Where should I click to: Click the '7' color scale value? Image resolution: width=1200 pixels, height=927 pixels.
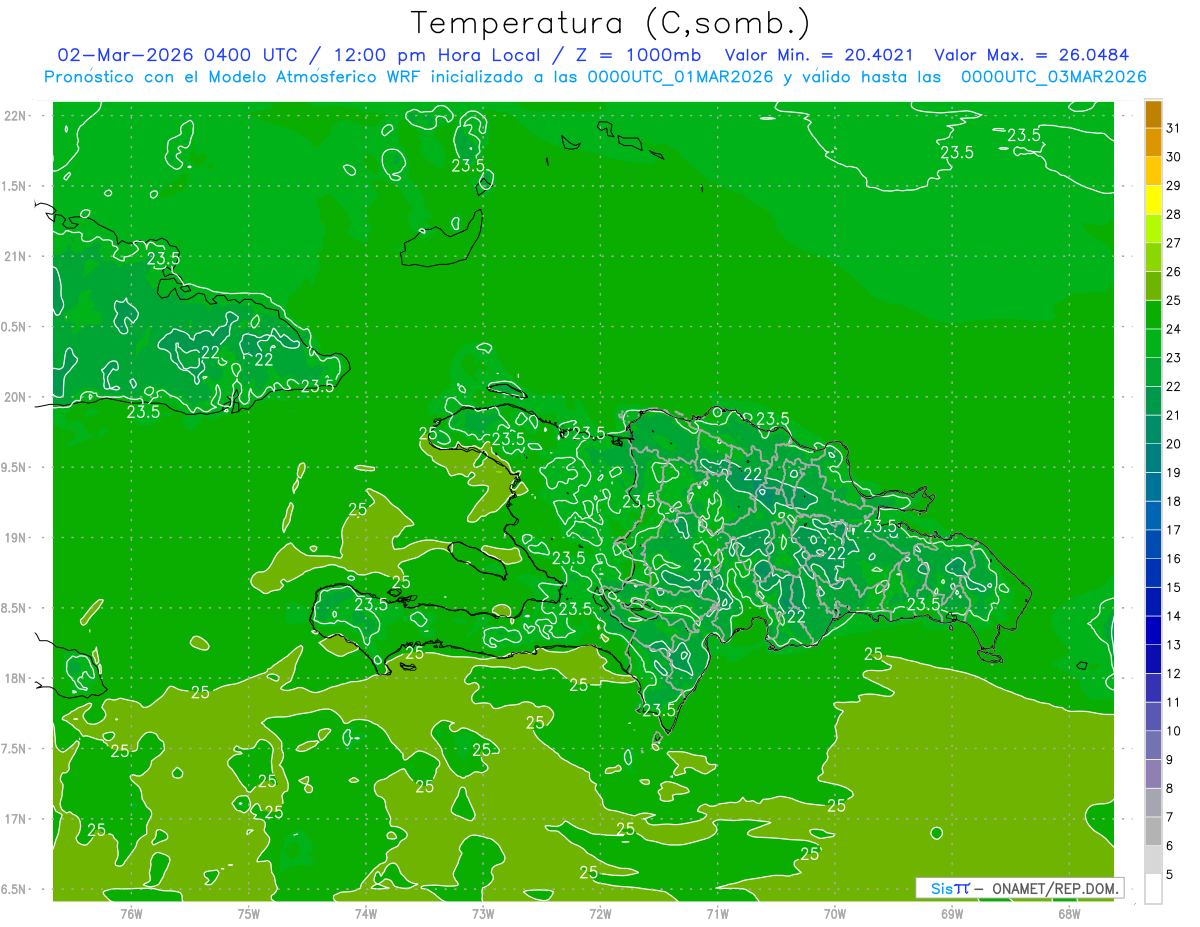[1171, 818]
